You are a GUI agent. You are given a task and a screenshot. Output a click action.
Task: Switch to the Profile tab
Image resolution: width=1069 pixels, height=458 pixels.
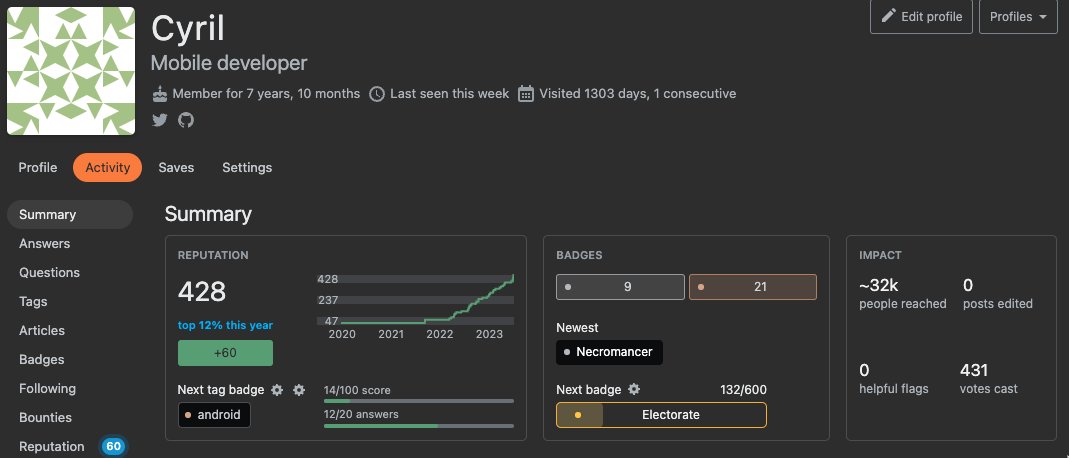point(37,168)
